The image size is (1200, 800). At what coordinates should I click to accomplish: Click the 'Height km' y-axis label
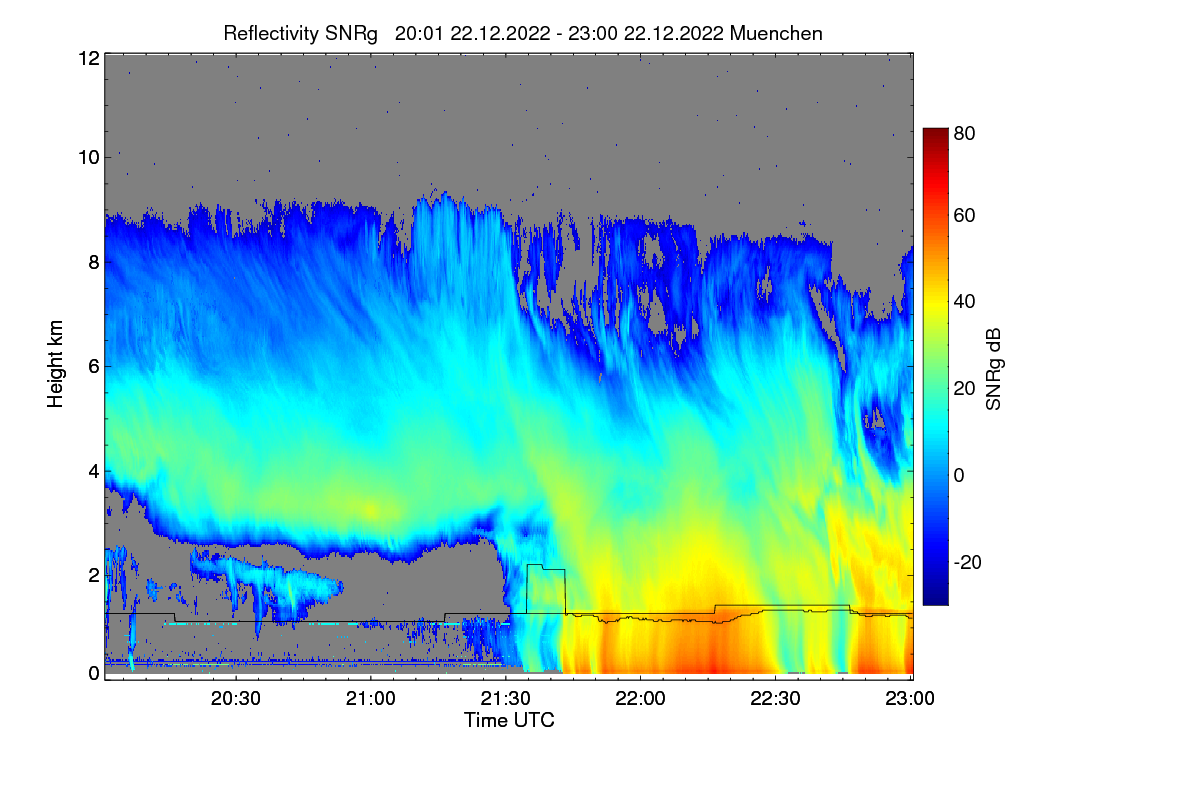56,364
